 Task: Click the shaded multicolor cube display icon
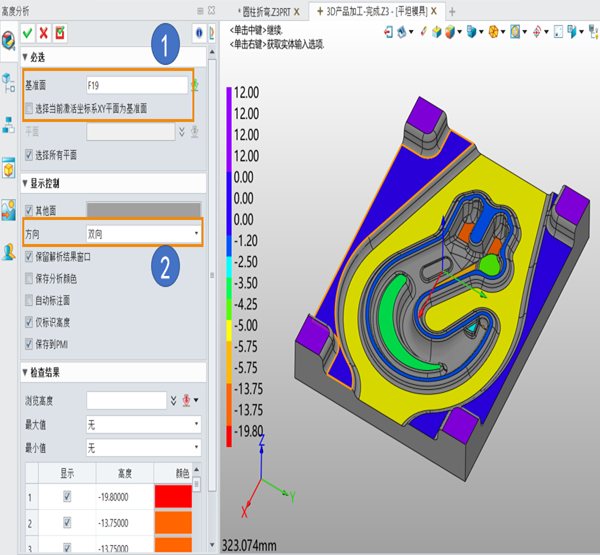[450, 32]
